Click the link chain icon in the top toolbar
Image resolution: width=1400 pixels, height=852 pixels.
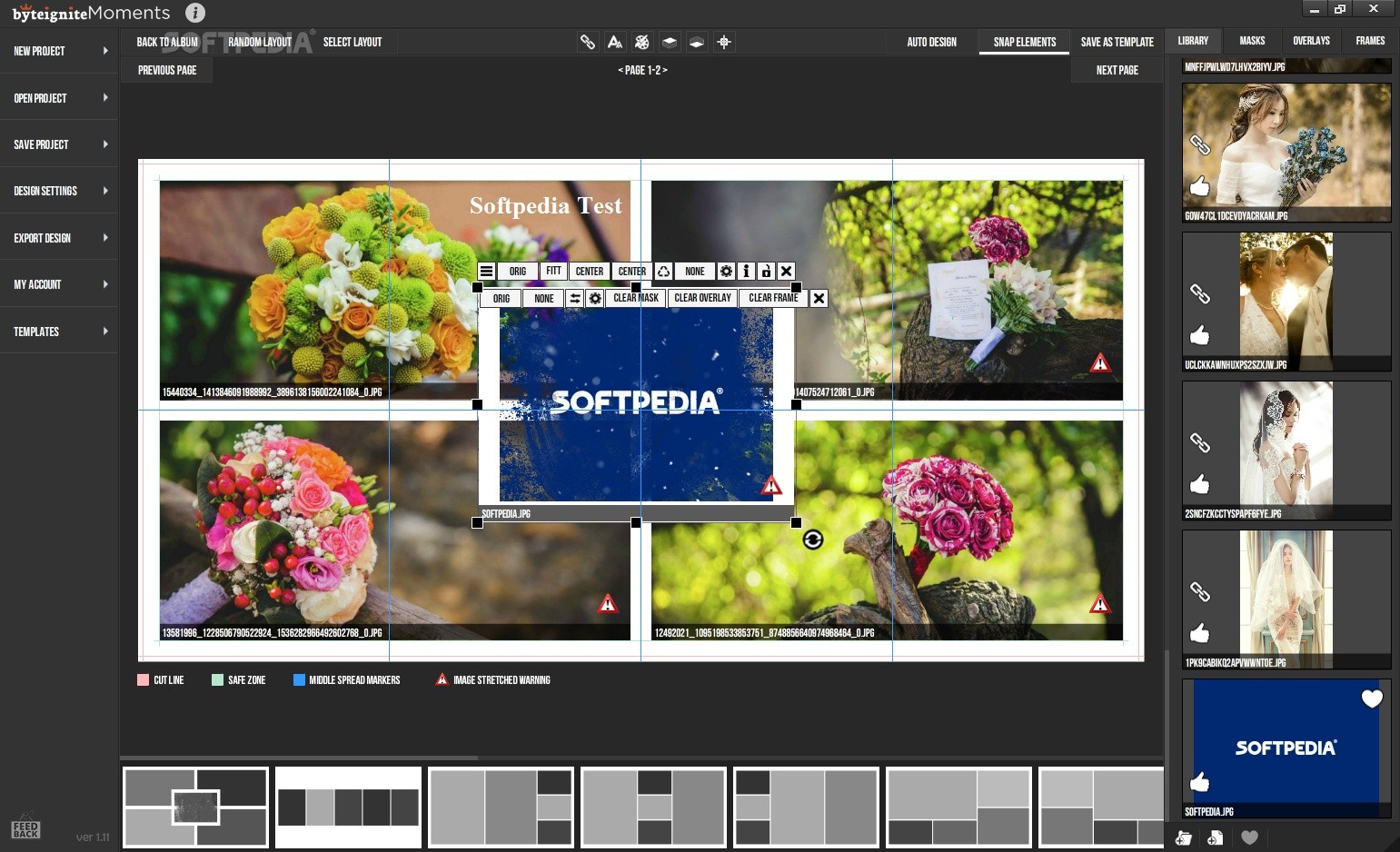click(x=588, y=42)
